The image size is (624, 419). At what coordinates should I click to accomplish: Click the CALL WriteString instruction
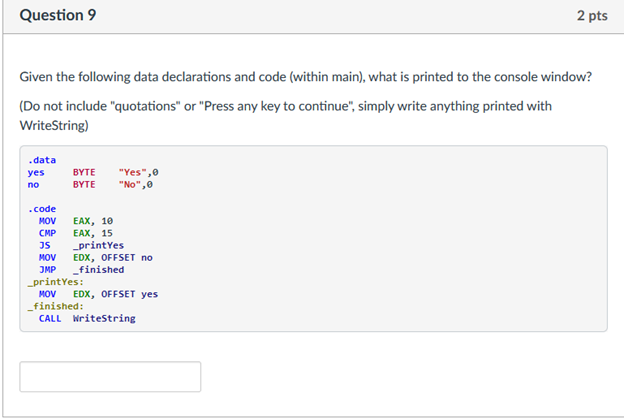click(x=87, y=318)
